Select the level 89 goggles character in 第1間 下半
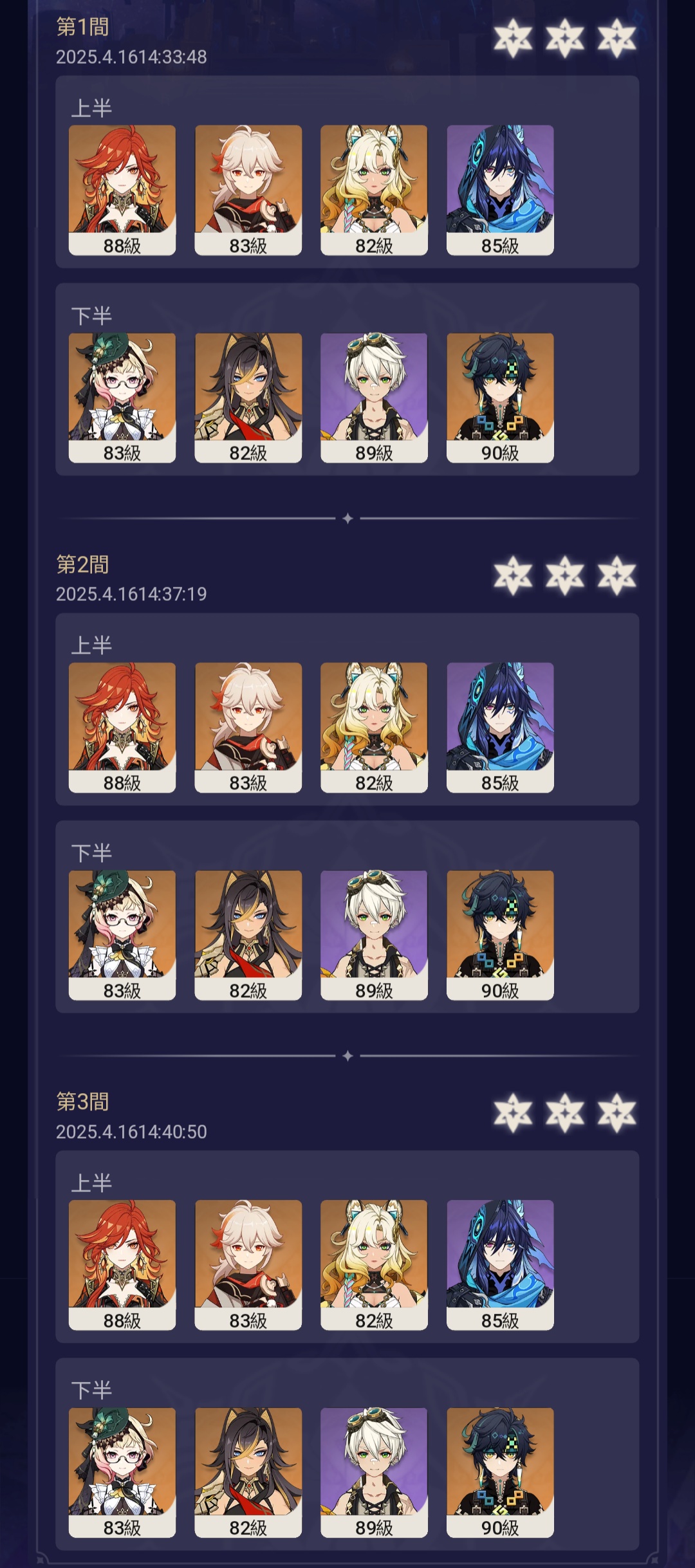Image resolution: width=695 pixels, height=1568 pixels. (374, 398)
